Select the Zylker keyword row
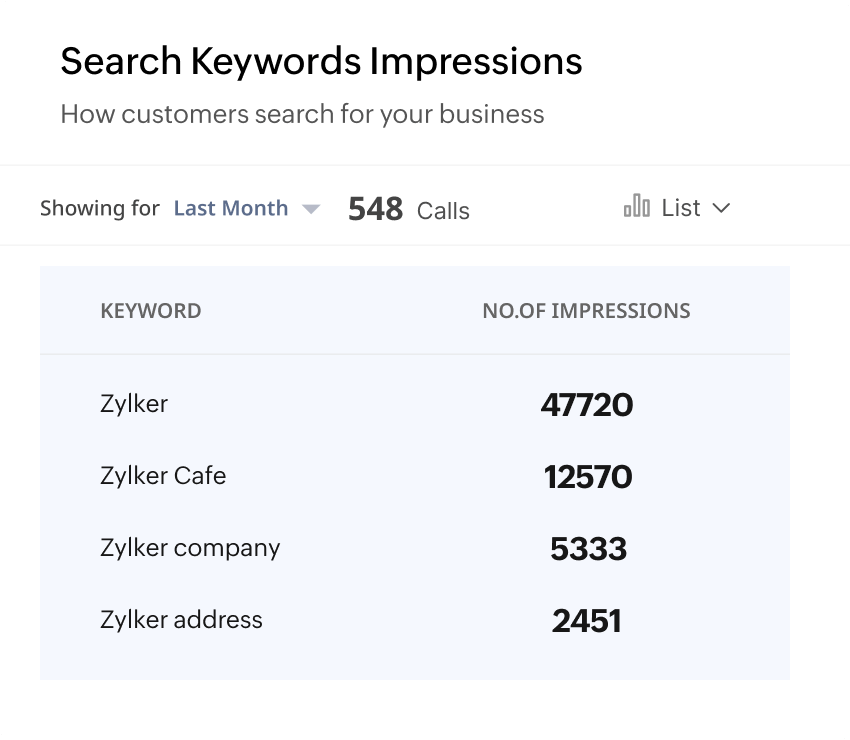 point(134,403)
